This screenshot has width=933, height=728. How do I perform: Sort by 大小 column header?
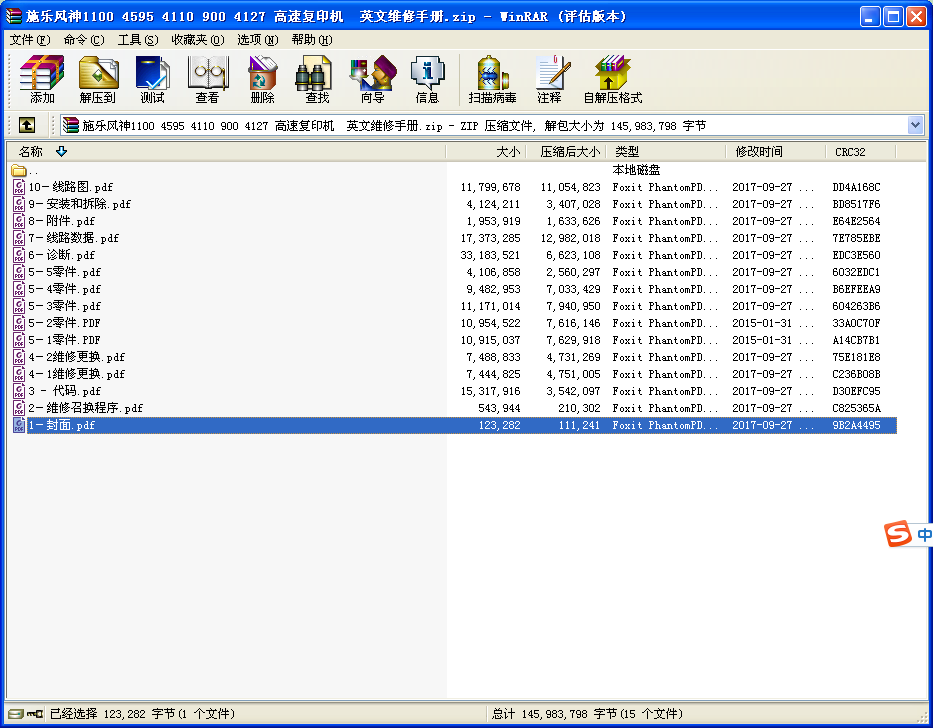(485, 152)
